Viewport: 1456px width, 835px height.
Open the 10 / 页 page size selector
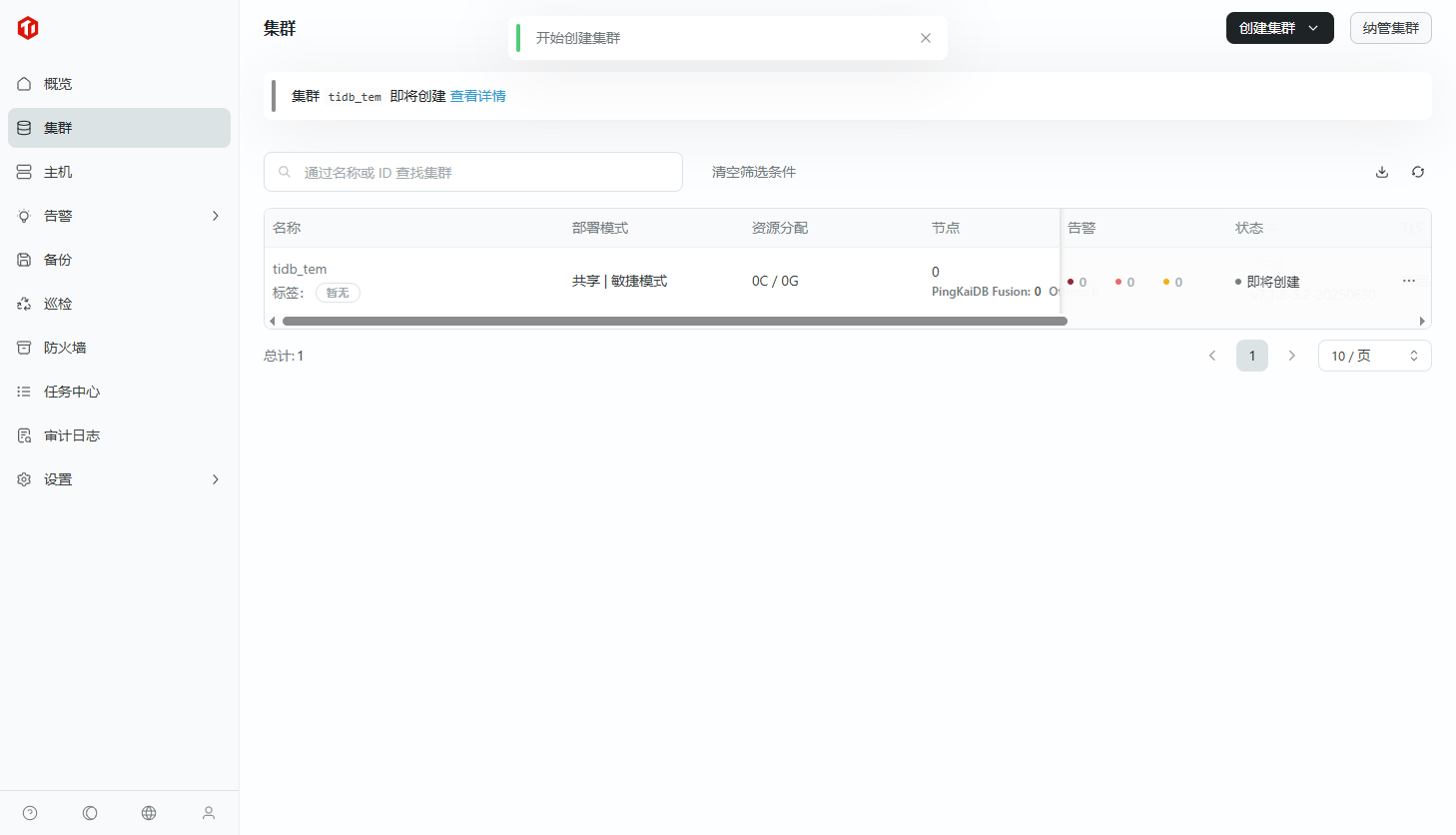coord(1374,356)
